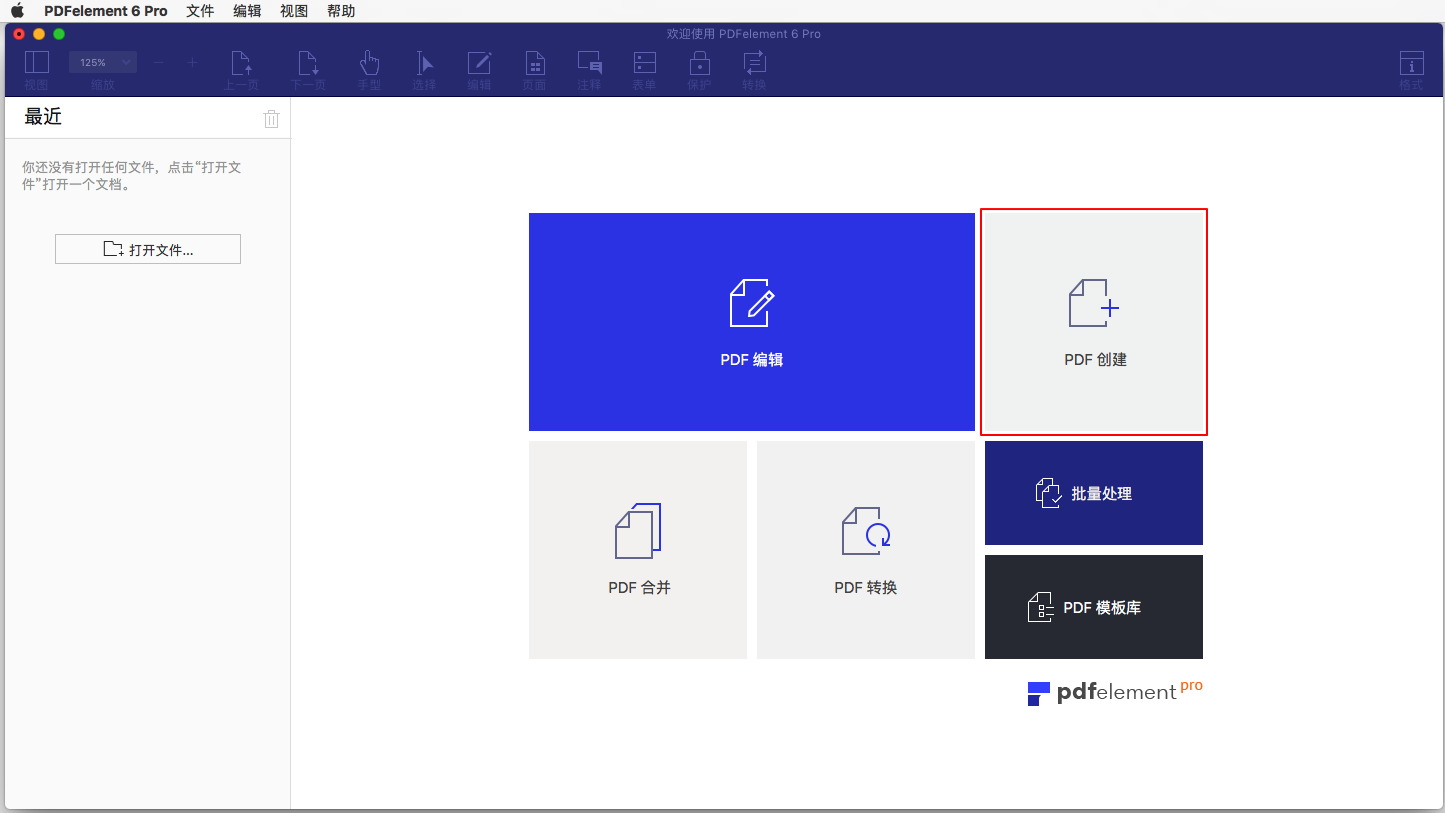This screenshot has width=1445, height=813.
Task: Open the 125% zoom level dropdown
Action: click(x=102, y=61)
